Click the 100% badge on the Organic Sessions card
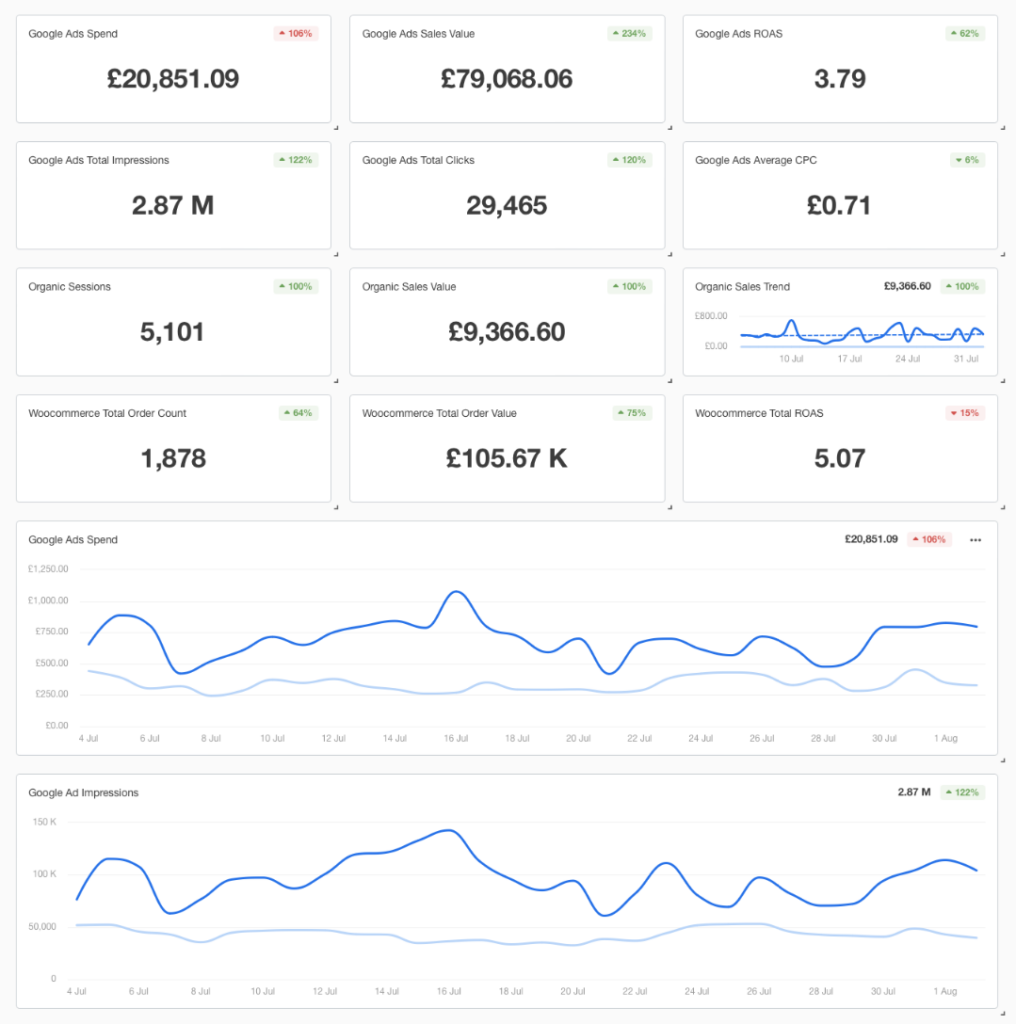Screen dimensions: 1016x1024 tap(296, 286)
